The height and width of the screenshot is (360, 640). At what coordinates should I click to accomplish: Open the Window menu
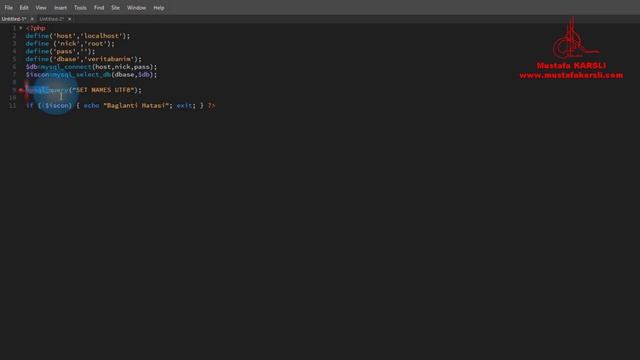pos(136,8)
